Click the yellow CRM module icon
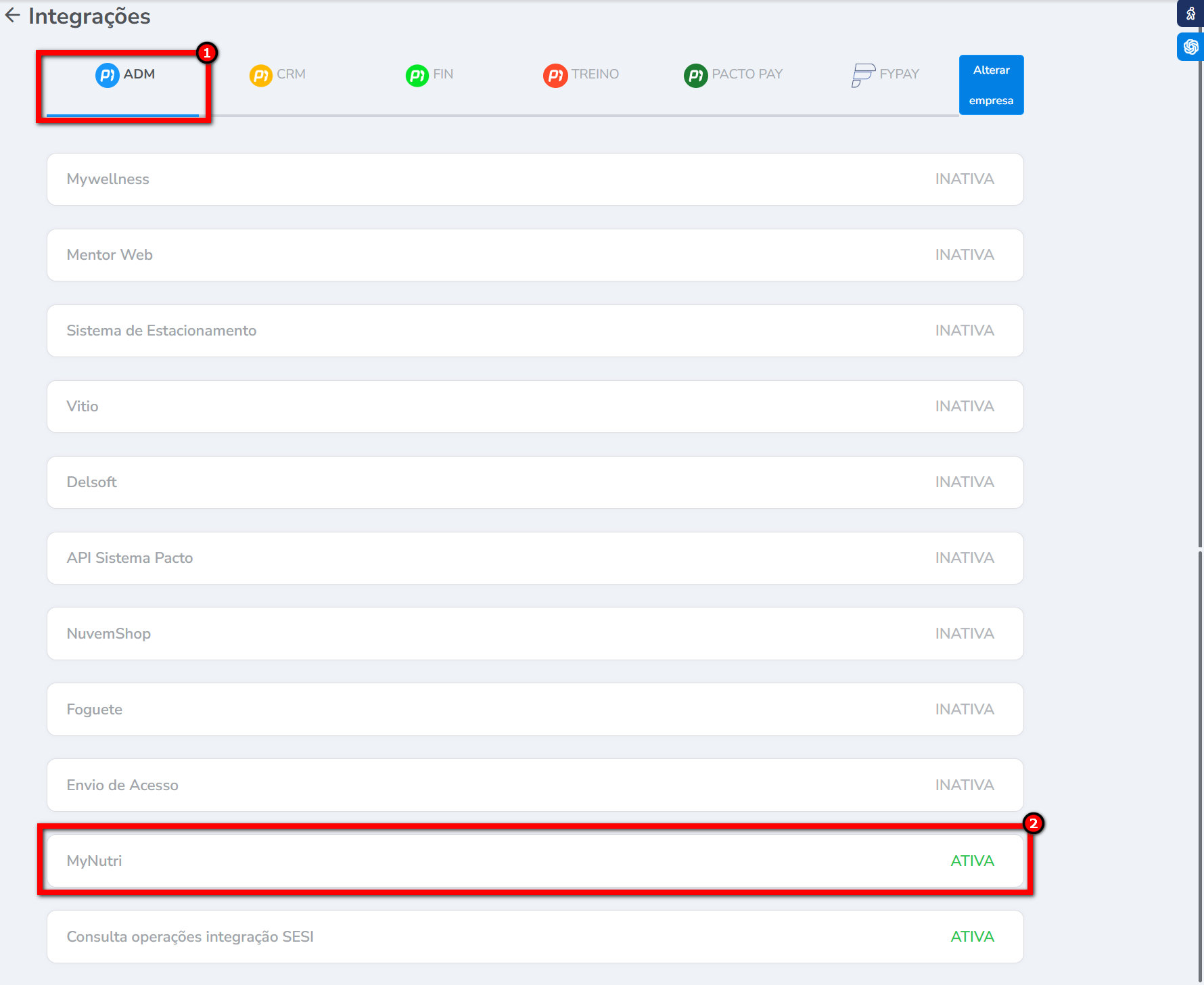Screen dimensions: 1204x985 [x=260, y=75]
